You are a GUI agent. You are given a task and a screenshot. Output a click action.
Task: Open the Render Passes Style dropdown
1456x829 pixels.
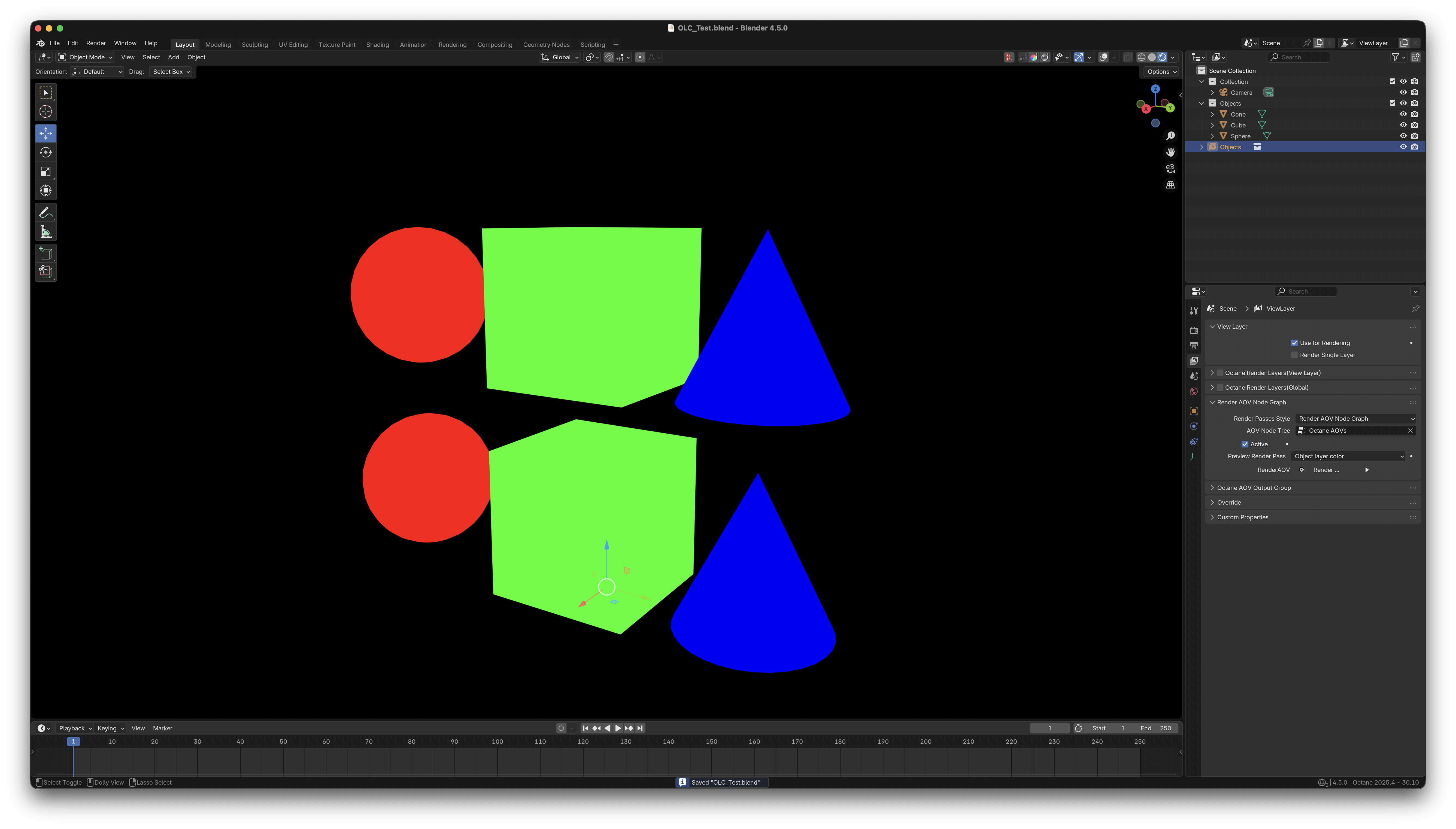1356,419
